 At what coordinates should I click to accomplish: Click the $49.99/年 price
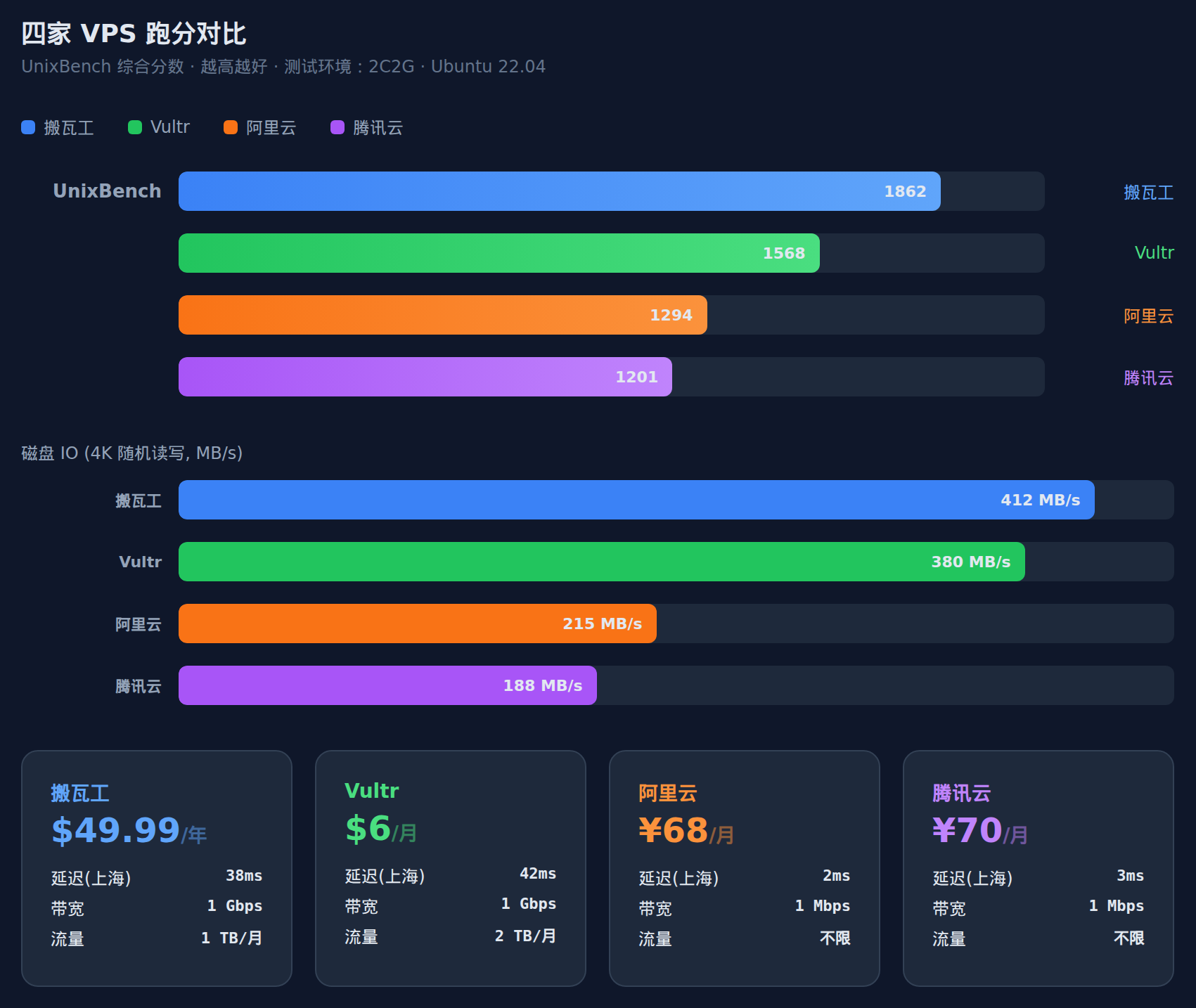point(129,831)
